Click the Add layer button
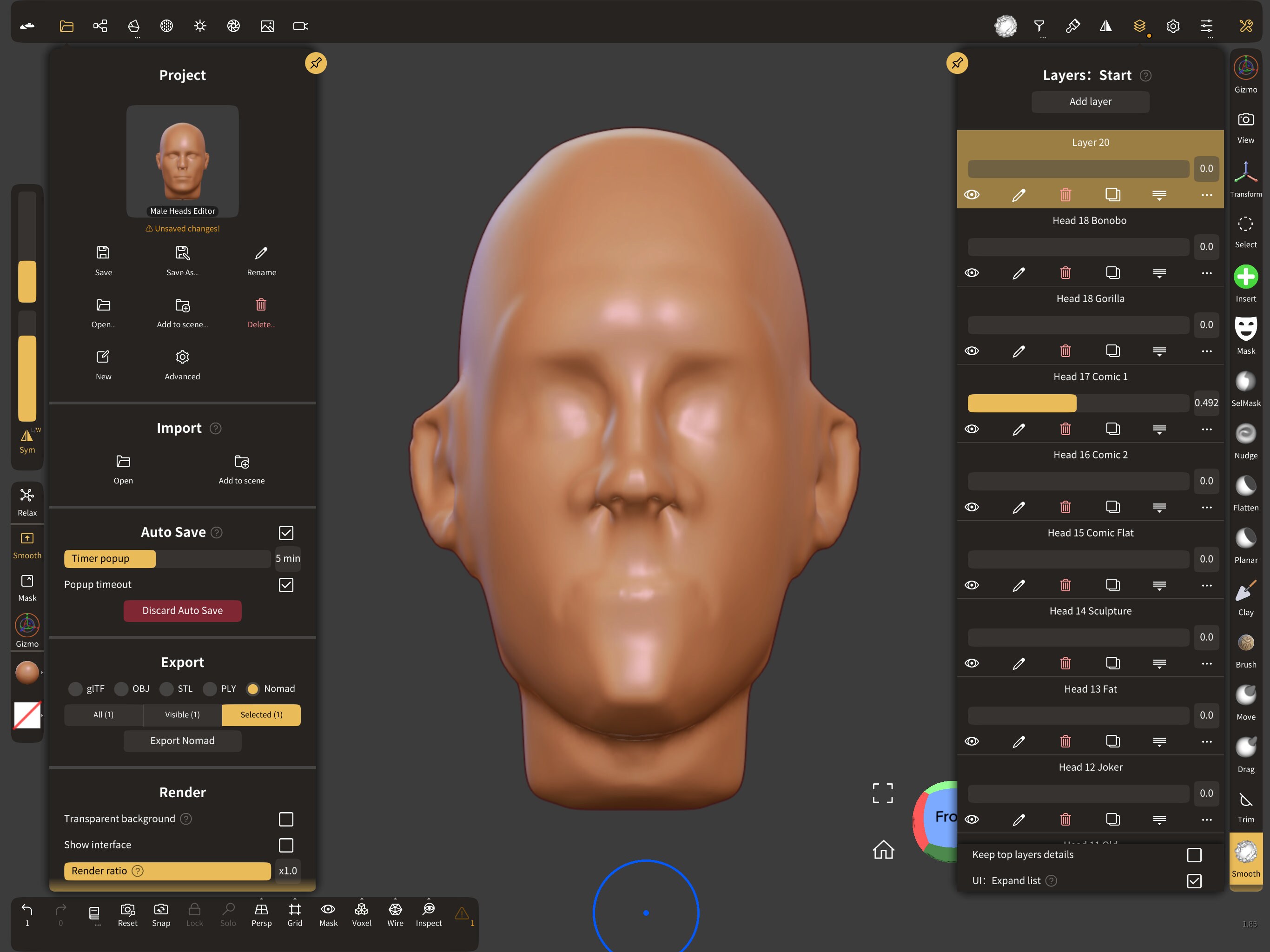 (1090, 102)
